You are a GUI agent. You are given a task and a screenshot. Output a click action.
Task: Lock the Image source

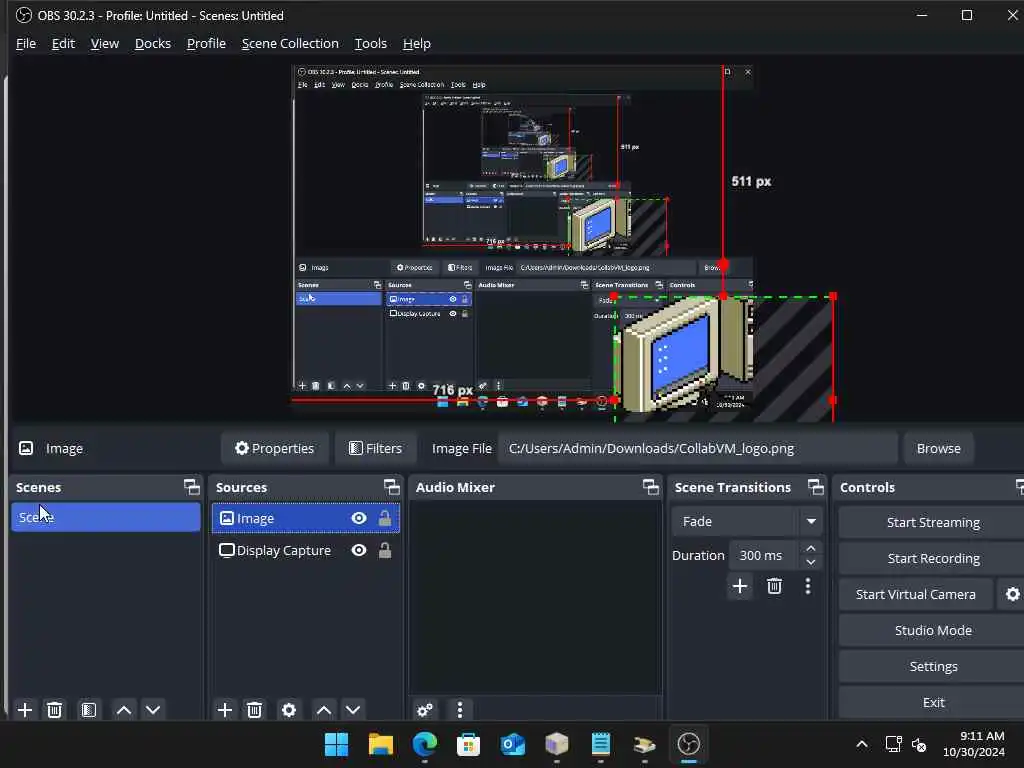pos(385,519)
